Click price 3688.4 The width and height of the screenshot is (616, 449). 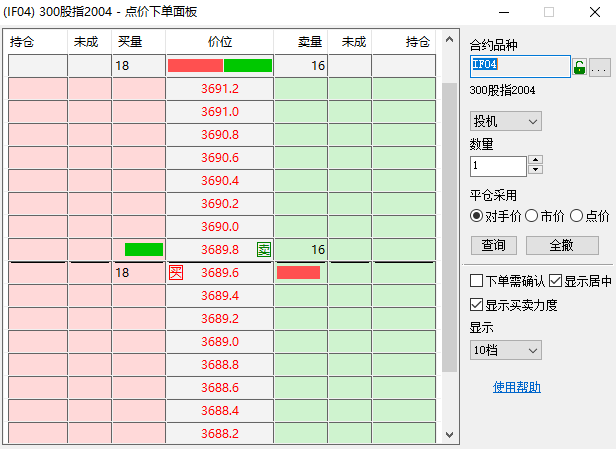click(x=220, y=410)
